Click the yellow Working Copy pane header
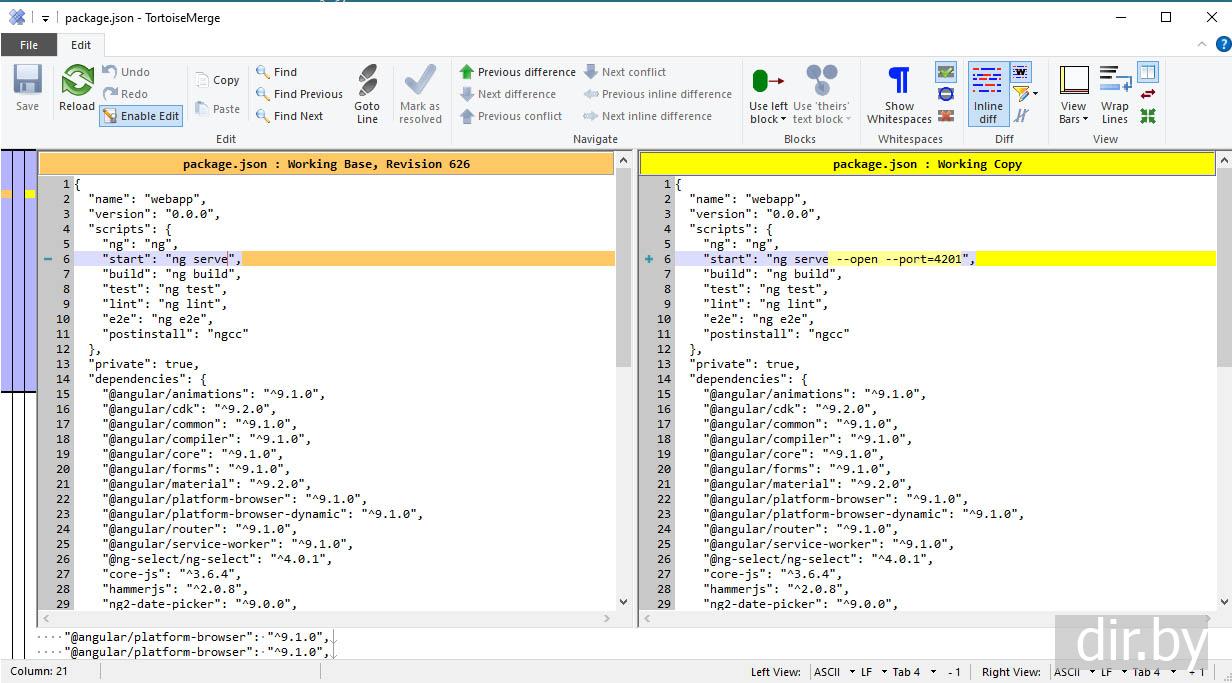1232x683 pixels. [x=927, y=164]
